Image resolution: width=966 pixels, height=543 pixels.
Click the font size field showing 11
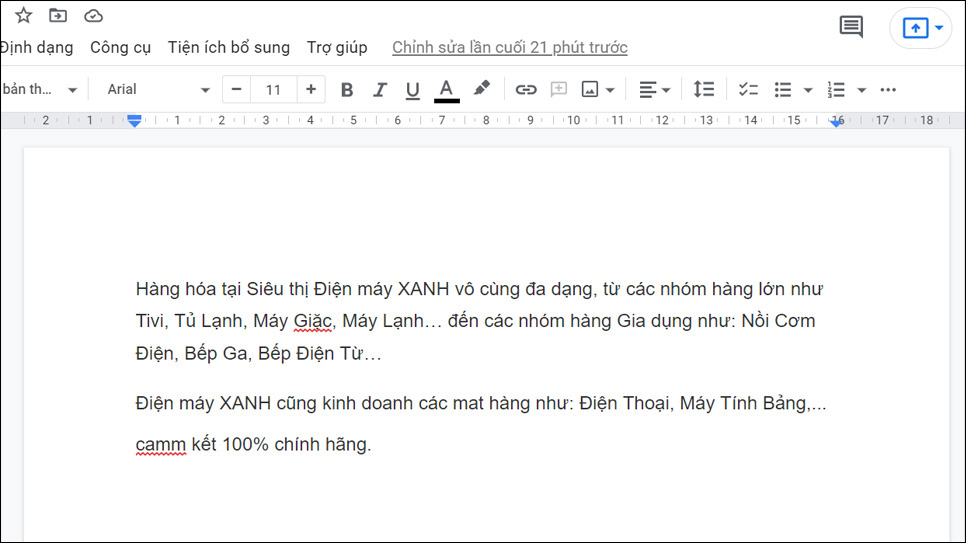click(x=273, y=90)
